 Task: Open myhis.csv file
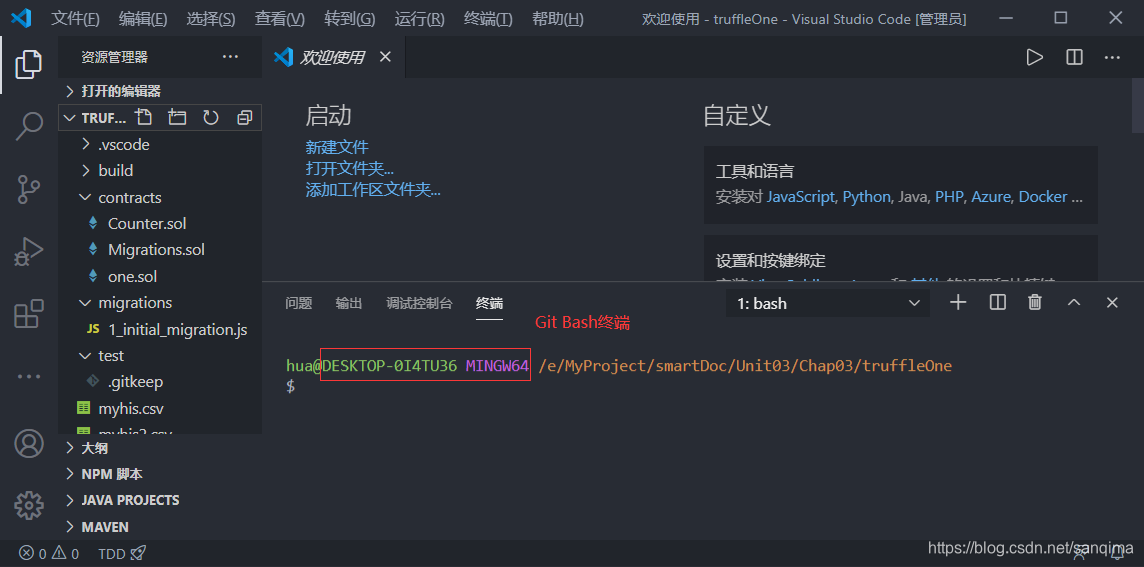coord(160,408)
